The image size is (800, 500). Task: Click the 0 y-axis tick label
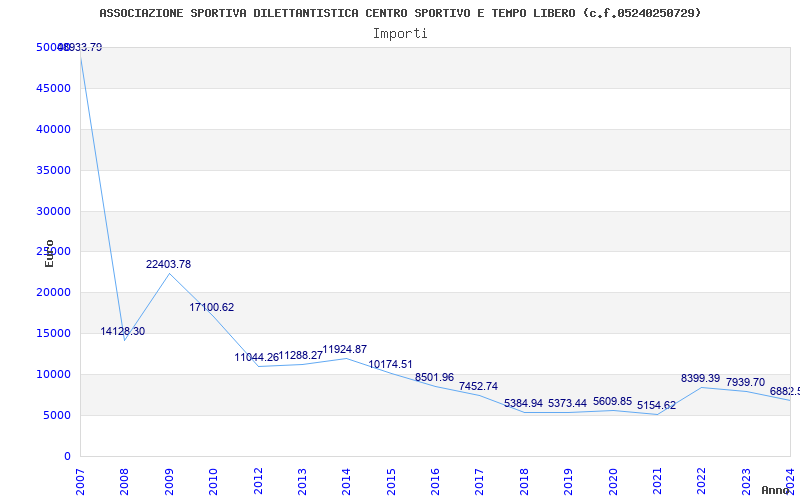(x=67, y=456)
